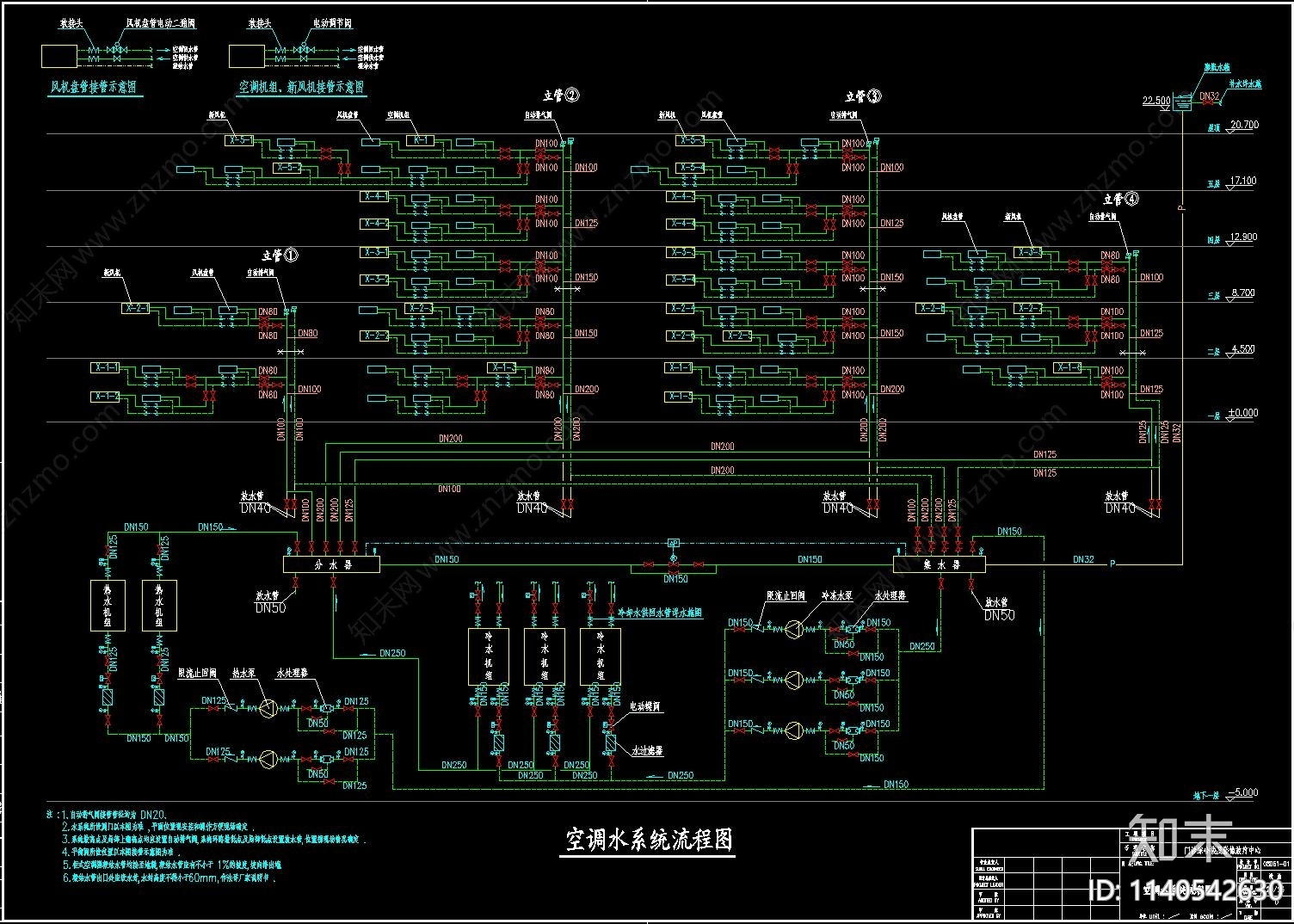Select the ±0.000 elevation marker
Screen dimensions: 1294x924
[1242, 413]
